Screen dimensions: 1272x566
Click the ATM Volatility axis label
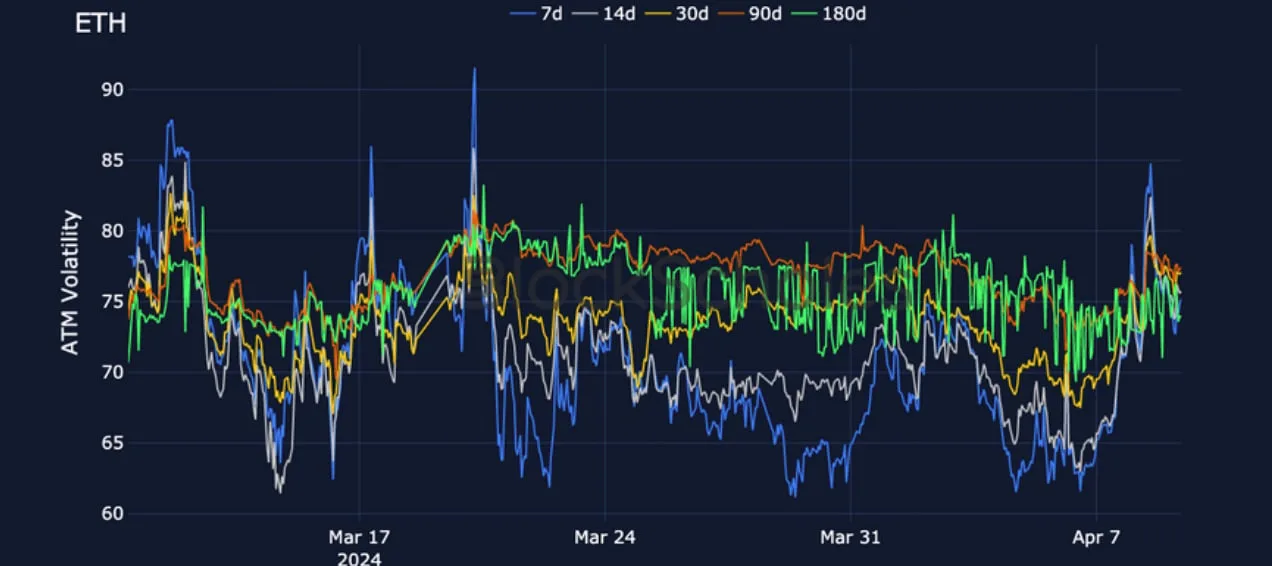tap(70, 282)
